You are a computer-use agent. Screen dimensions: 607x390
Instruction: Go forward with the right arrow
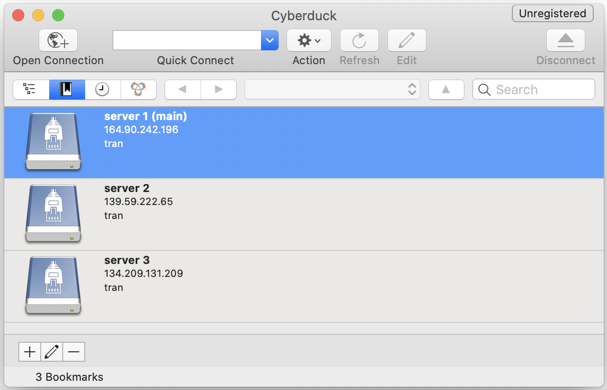tap(218, 89)
